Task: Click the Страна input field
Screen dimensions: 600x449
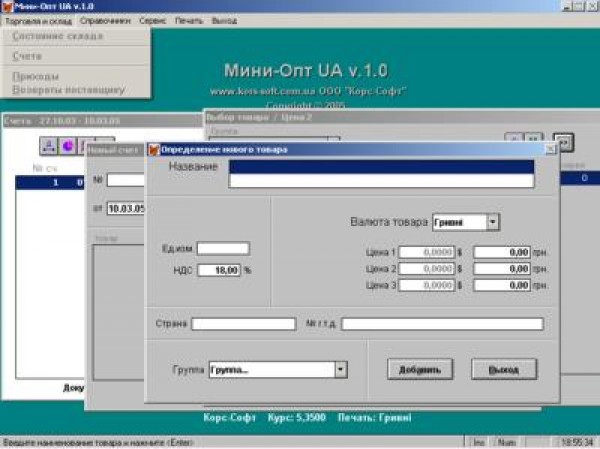Action: 243,324
